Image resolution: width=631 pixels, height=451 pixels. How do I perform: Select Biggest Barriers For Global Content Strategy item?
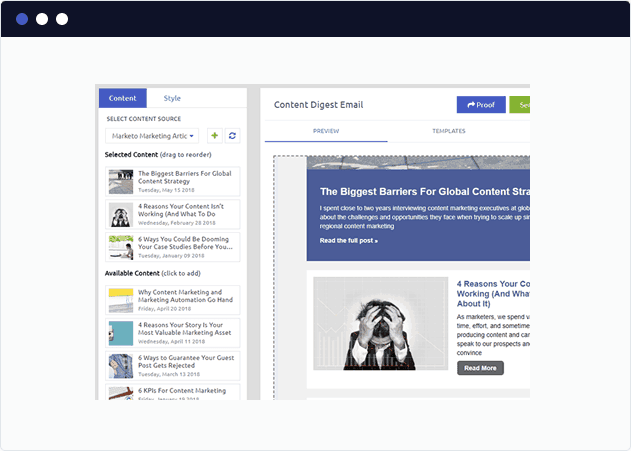173,181
